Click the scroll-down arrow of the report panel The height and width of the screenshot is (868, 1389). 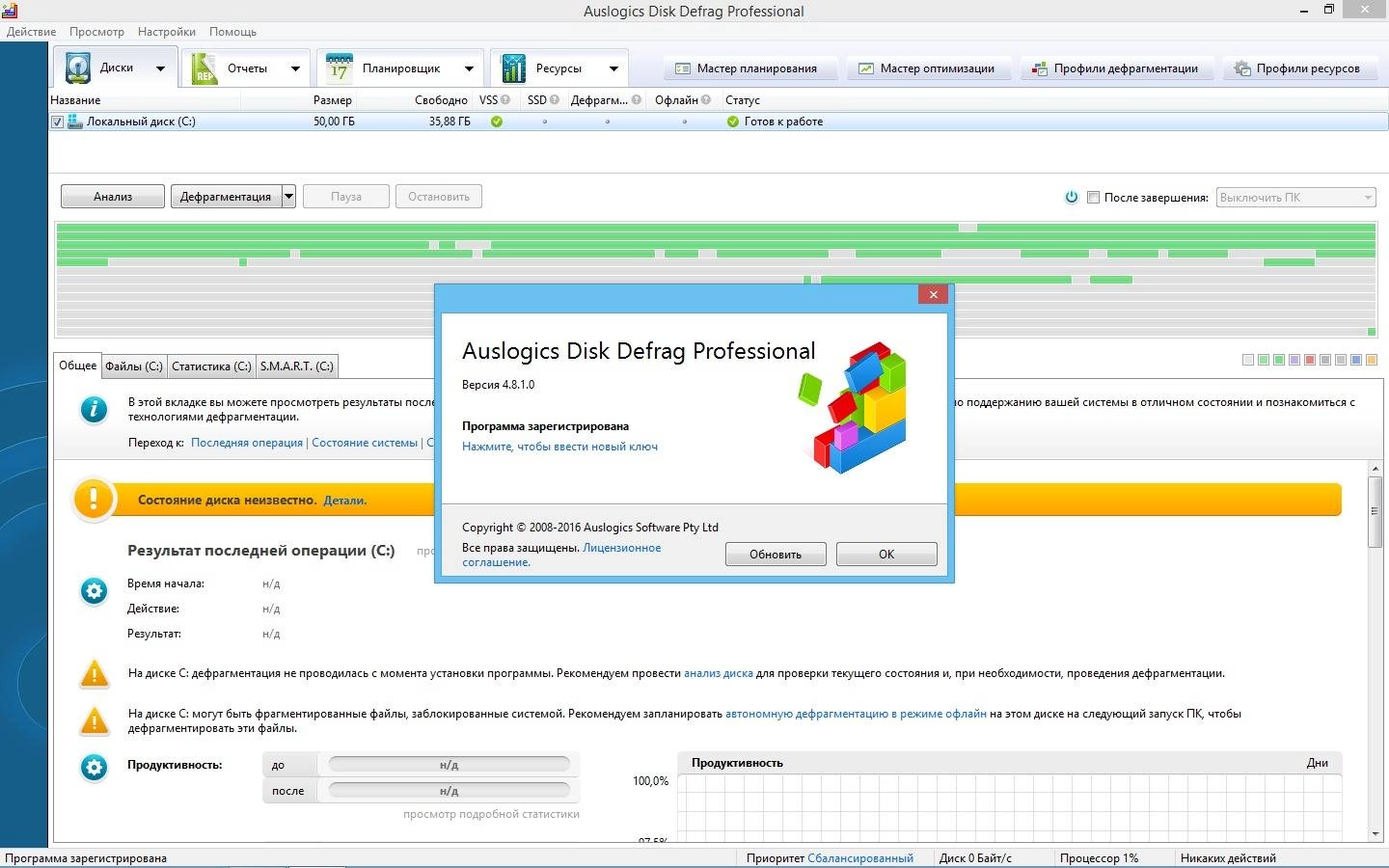[1375, 834]
